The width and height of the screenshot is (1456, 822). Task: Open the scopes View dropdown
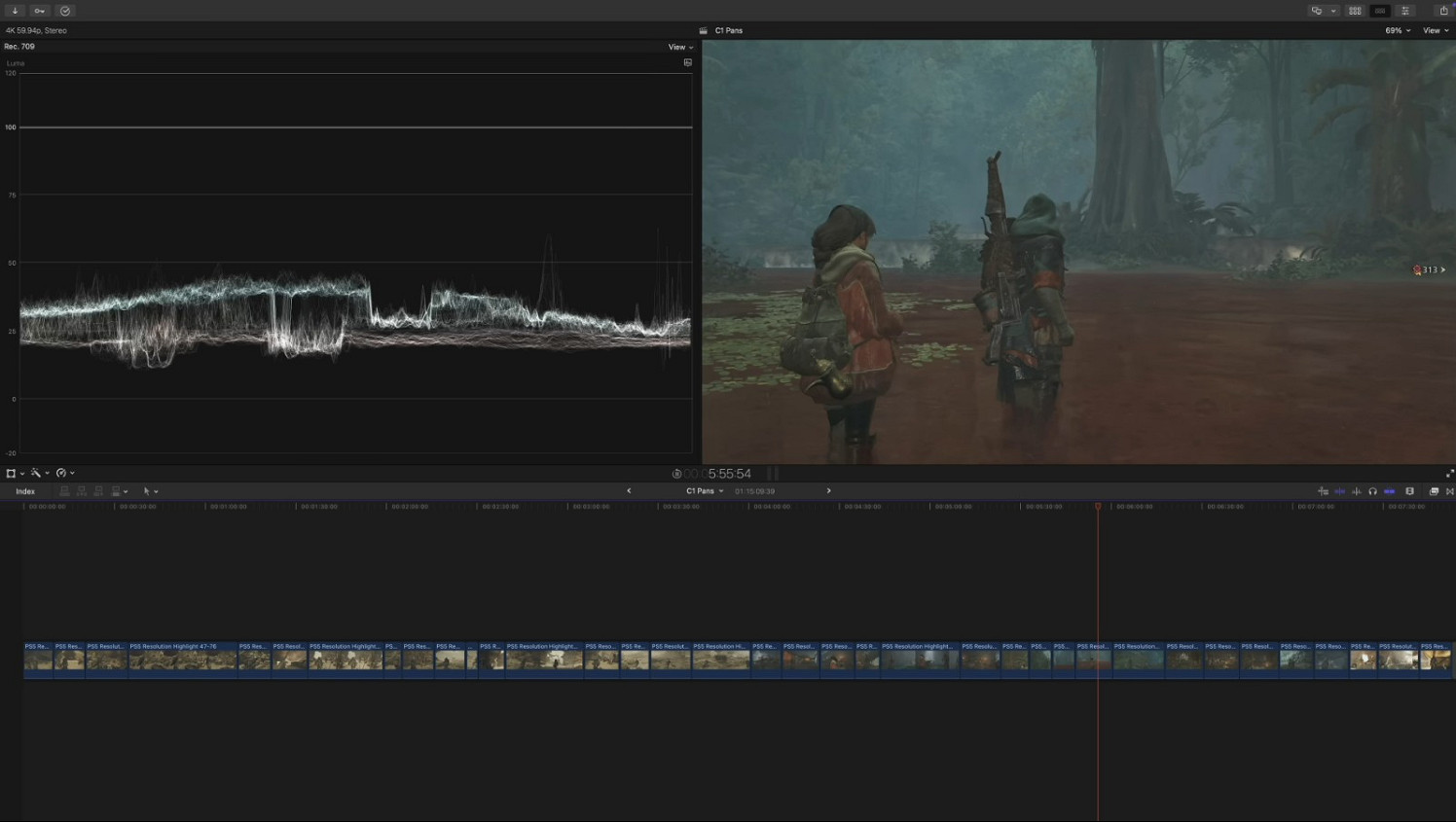(x=680, y=47)
